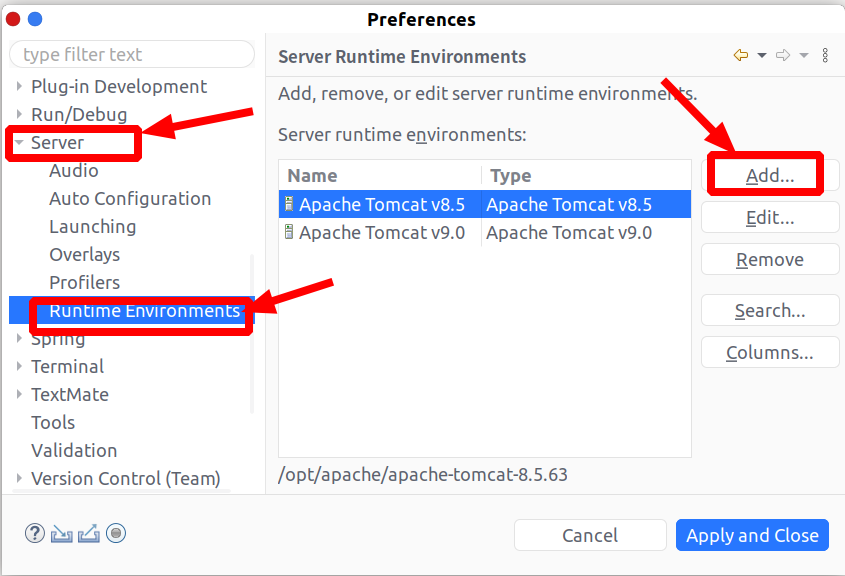
Task: Click the Search... button
Action: click(769, 311)
